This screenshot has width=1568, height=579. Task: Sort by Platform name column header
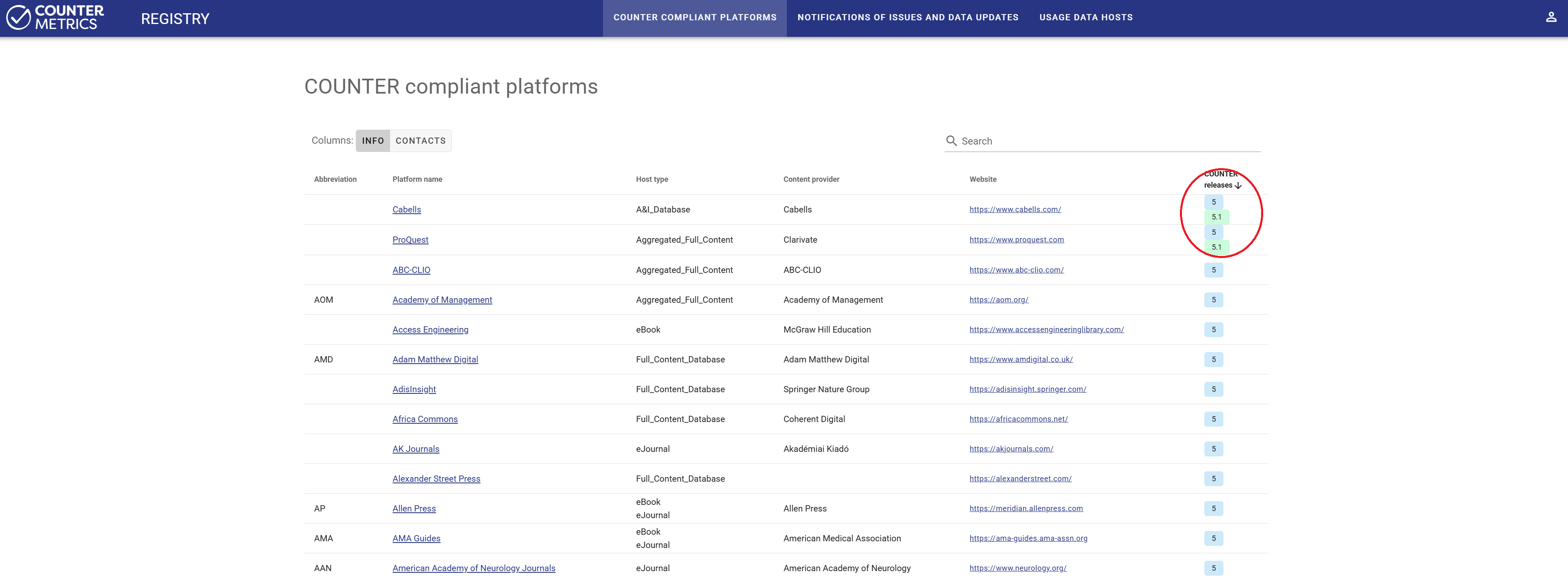click(x=417, y=179)
